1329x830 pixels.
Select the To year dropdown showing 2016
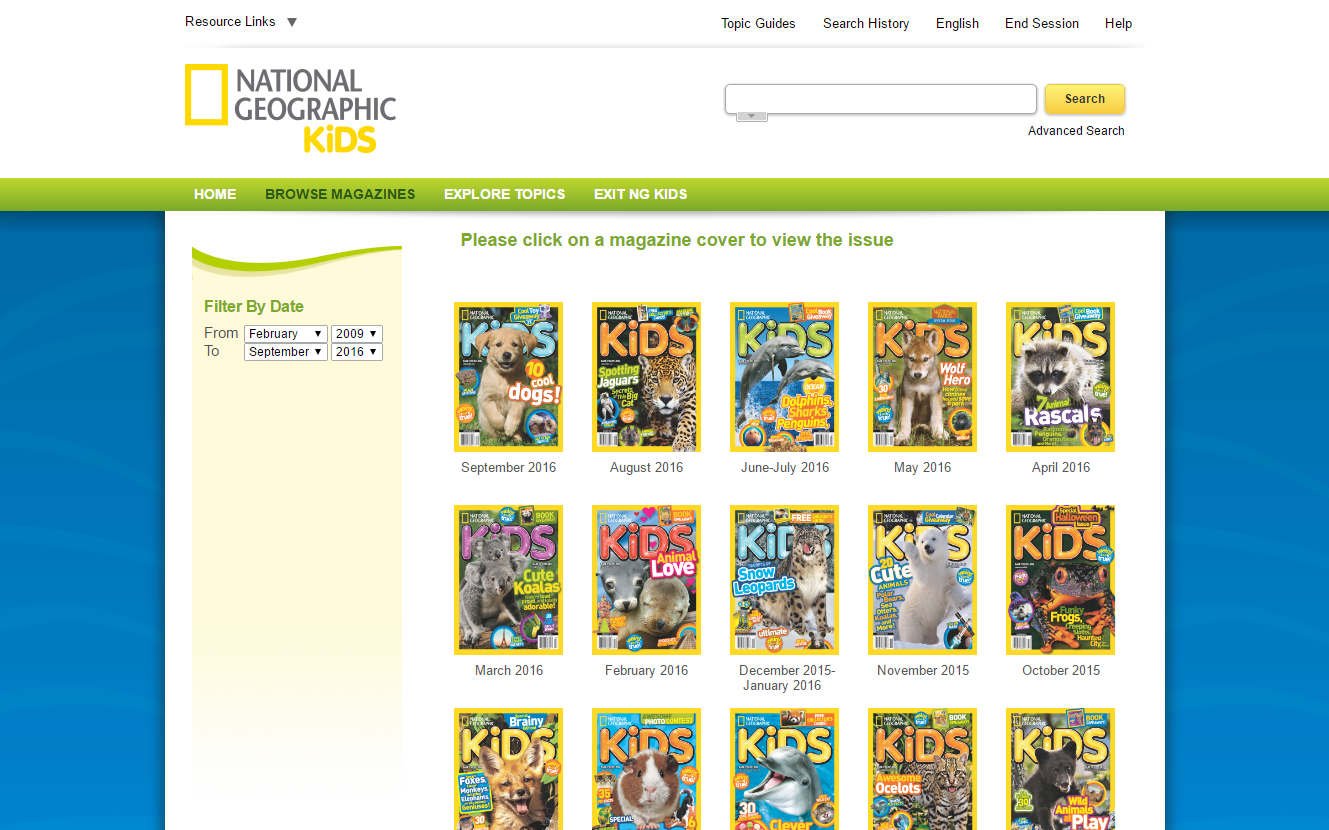tap(357, 352)
